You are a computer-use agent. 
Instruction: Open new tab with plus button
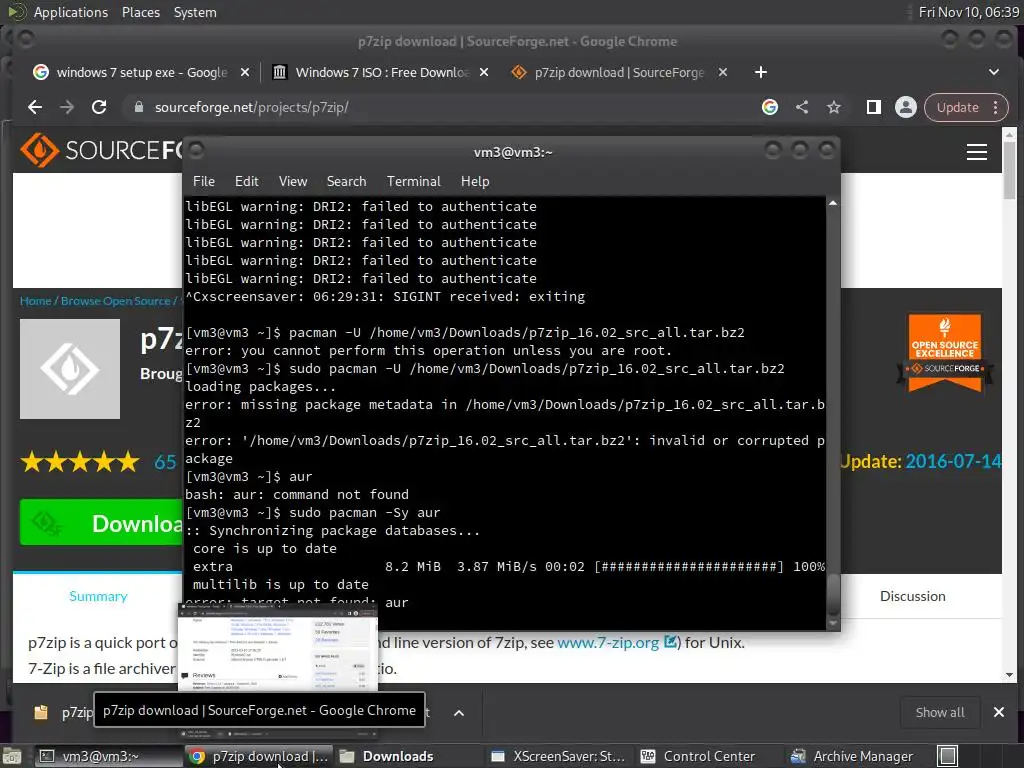tap(761, 72)
